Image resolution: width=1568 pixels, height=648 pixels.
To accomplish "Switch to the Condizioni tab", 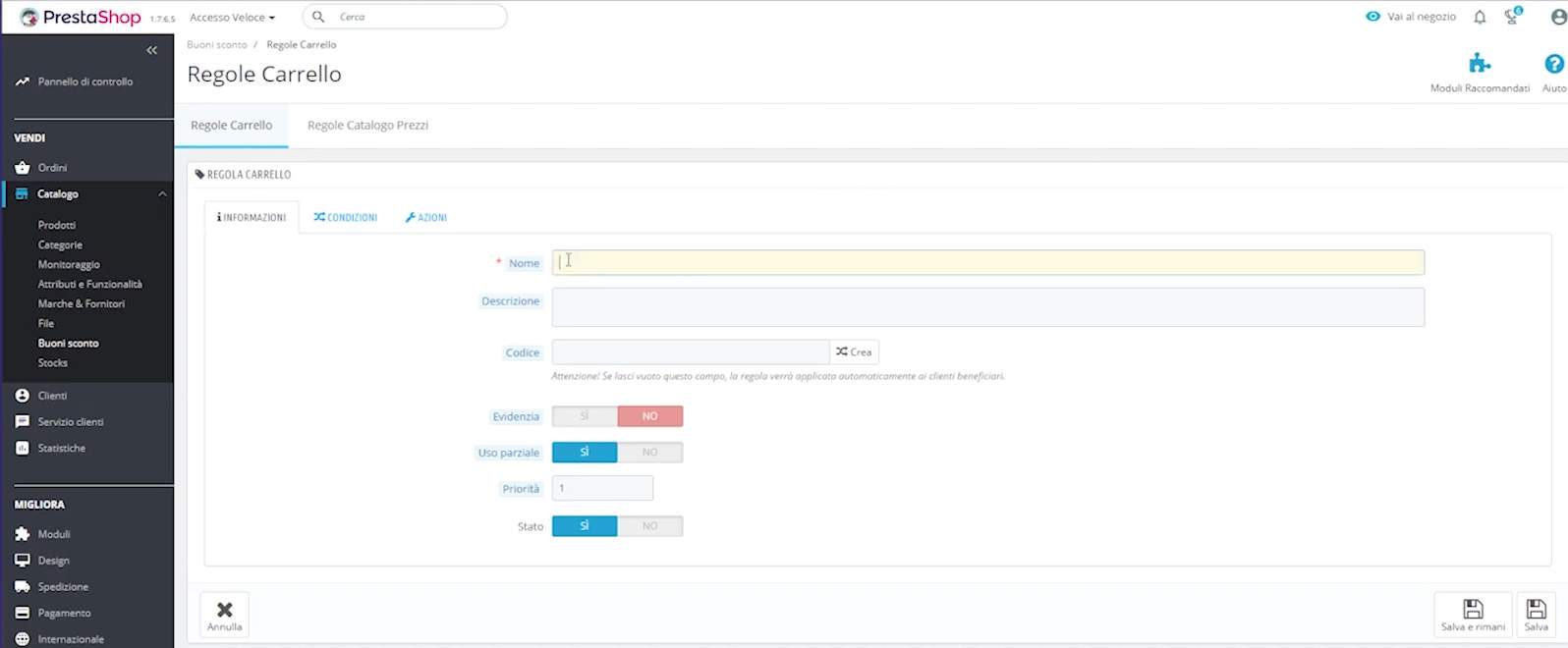I will (346, 217).
